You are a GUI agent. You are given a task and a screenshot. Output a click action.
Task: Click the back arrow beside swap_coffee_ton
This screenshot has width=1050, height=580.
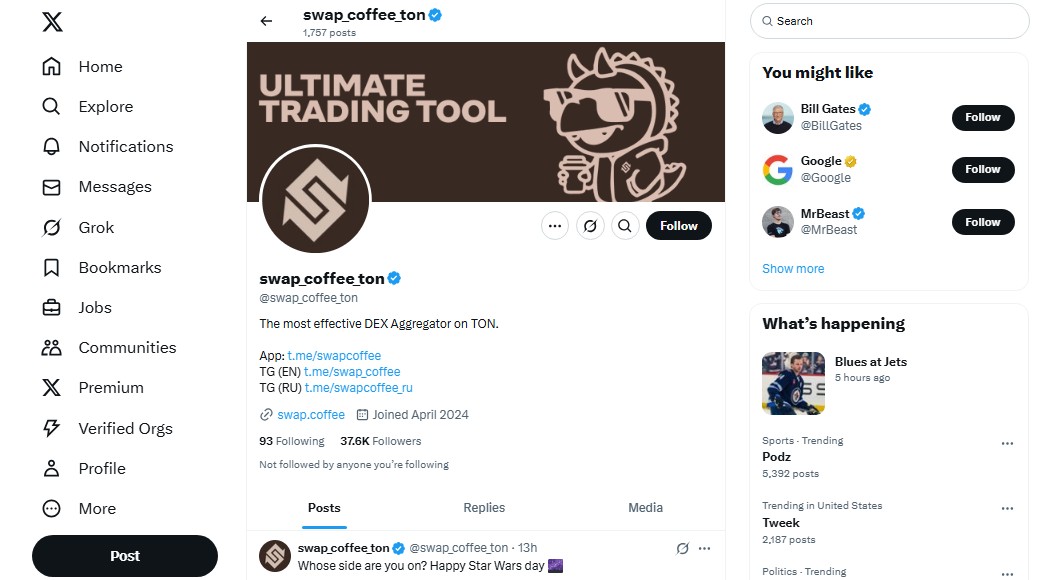pos(266,21)
